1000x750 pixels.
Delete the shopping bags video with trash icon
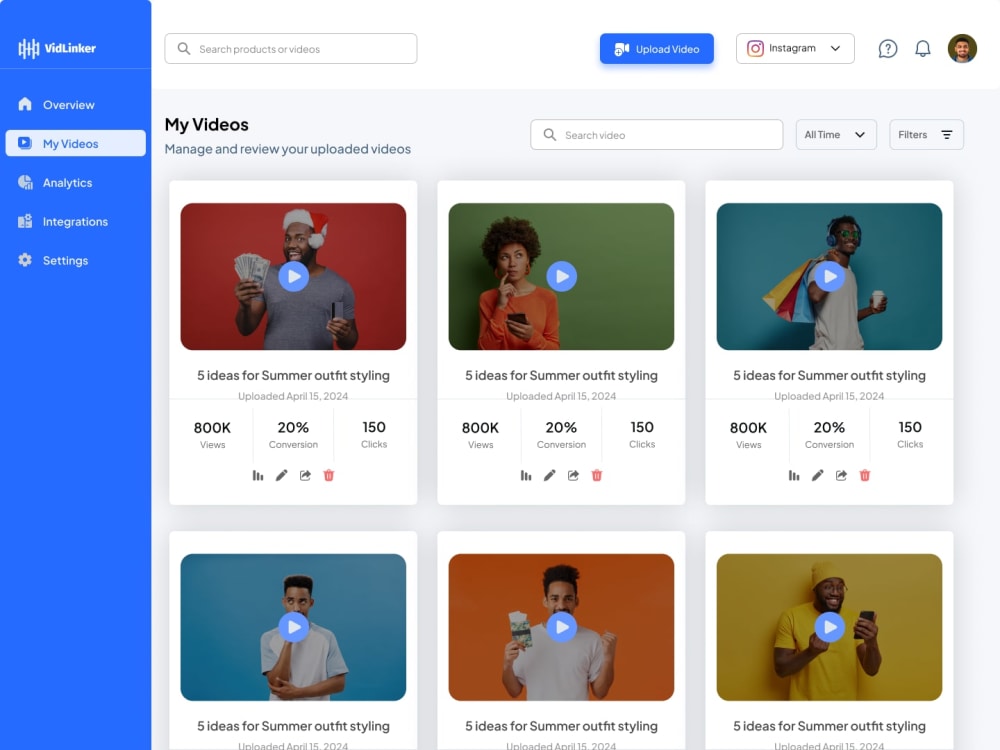pos(865,476)
